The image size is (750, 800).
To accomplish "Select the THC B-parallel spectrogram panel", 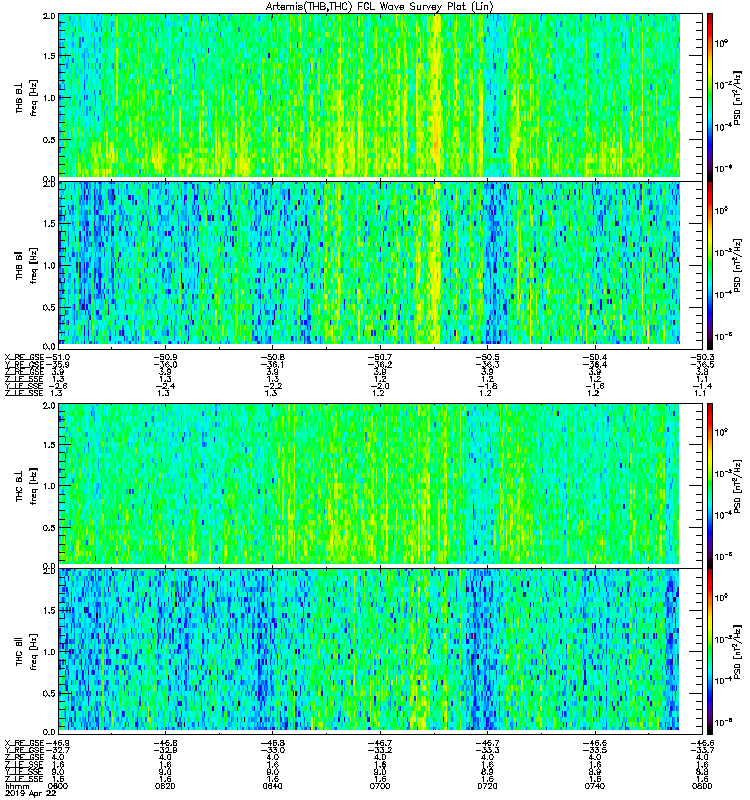I will click(380, 651).
